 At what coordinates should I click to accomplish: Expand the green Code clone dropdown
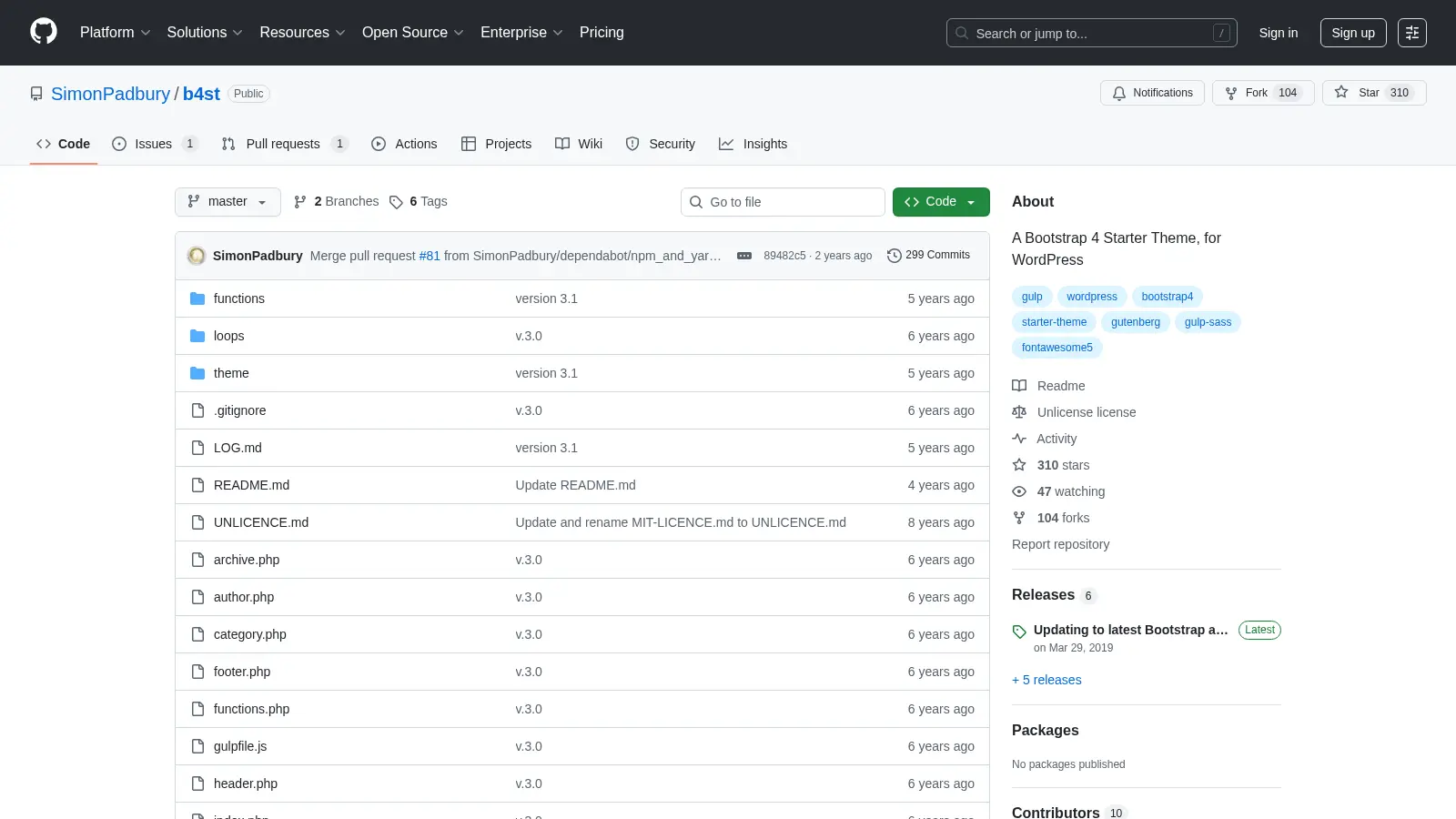[941, 202]
